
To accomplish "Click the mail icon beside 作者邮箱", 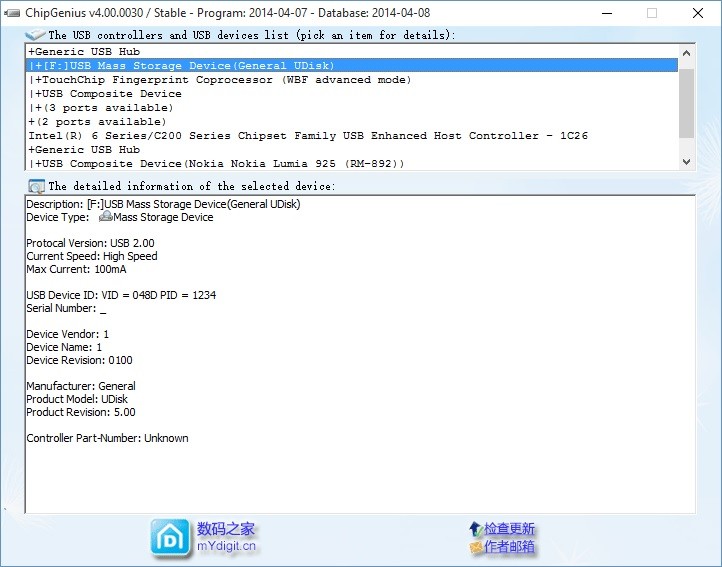I will coord(475,547).
